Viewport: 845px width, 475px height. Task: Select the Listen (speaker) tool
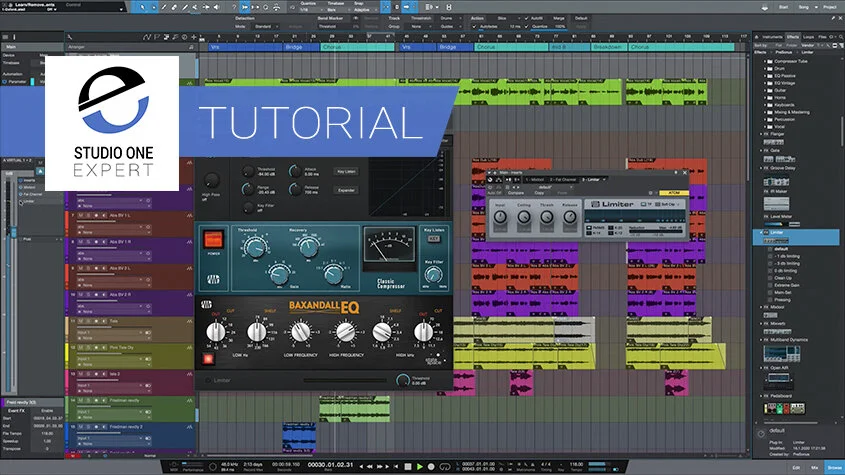click(217, 7)
